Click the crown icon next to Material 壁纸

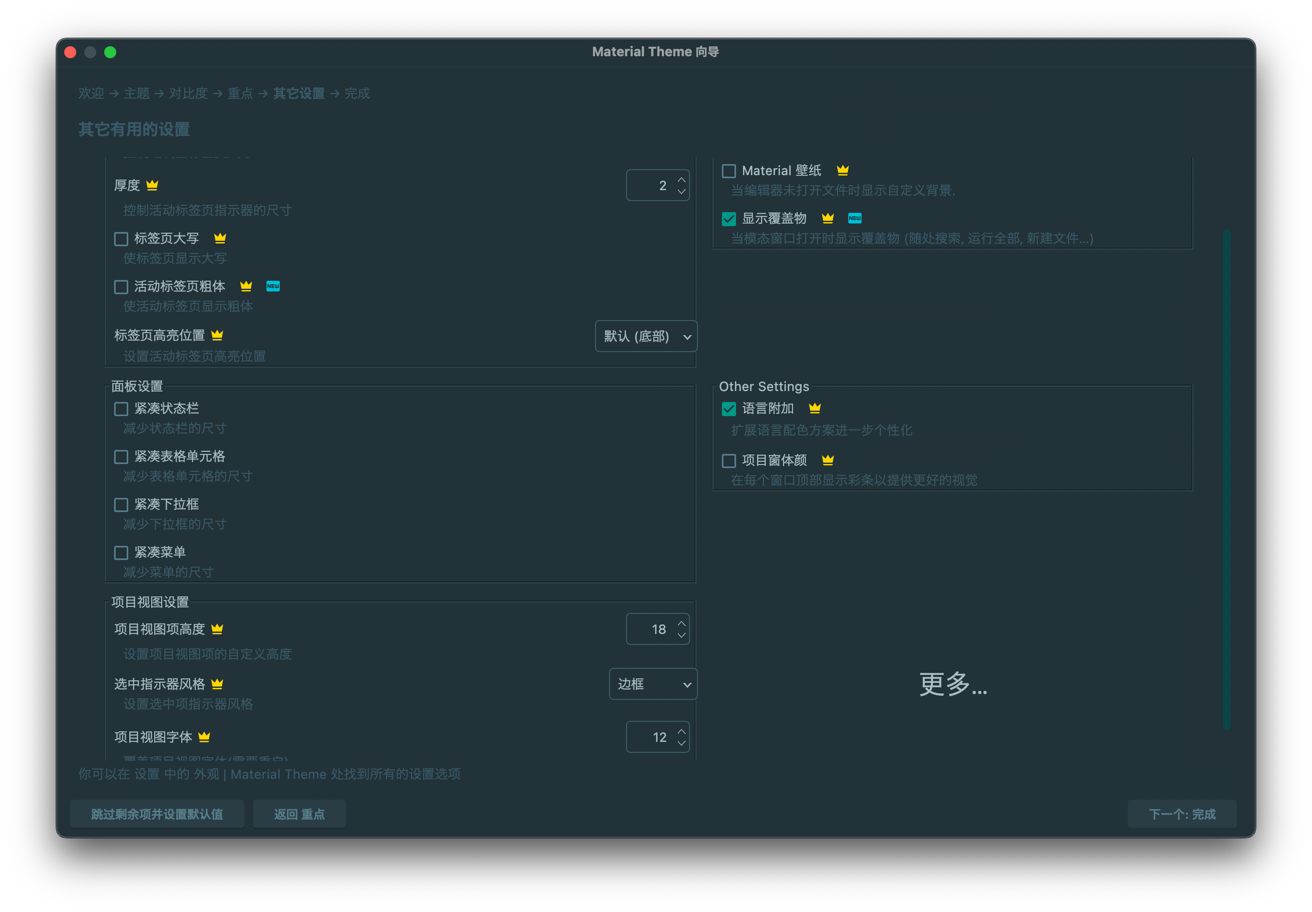(x=842, y=170)
